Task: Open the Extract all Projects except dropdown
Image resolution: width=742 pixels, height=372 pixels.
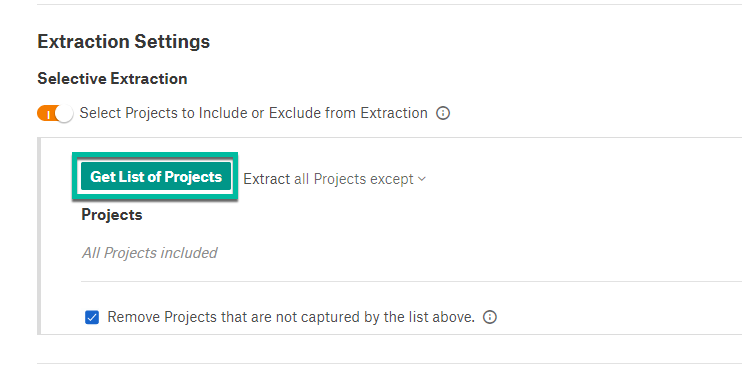Action: (335, 179)
